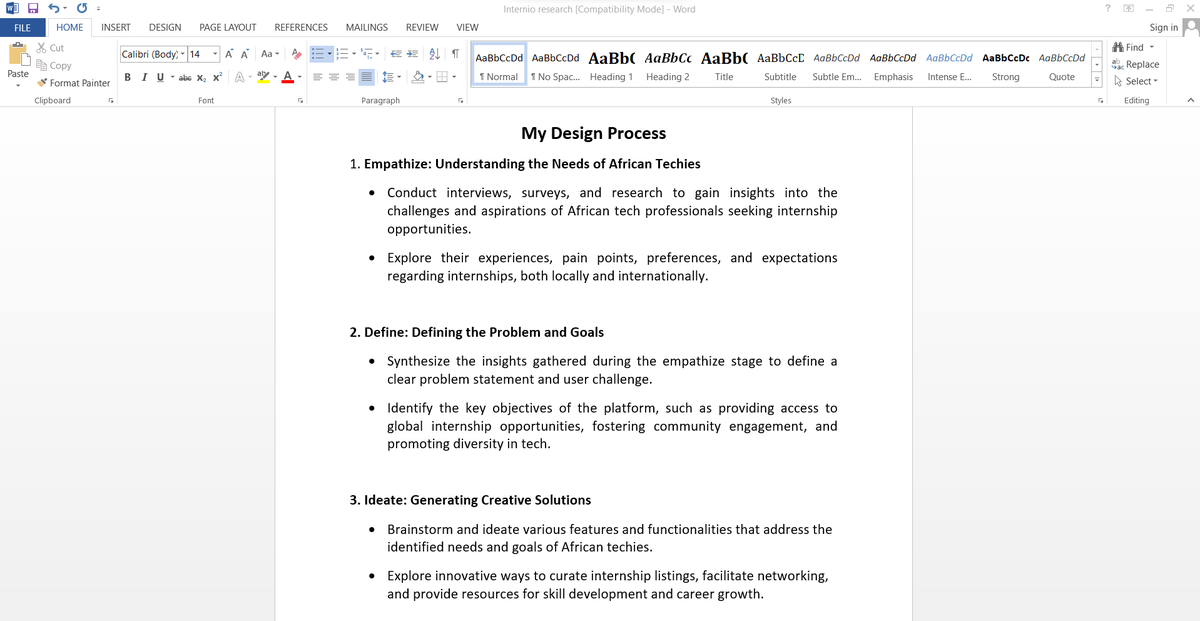Center align the paragraph

click(x=333, y=76)
